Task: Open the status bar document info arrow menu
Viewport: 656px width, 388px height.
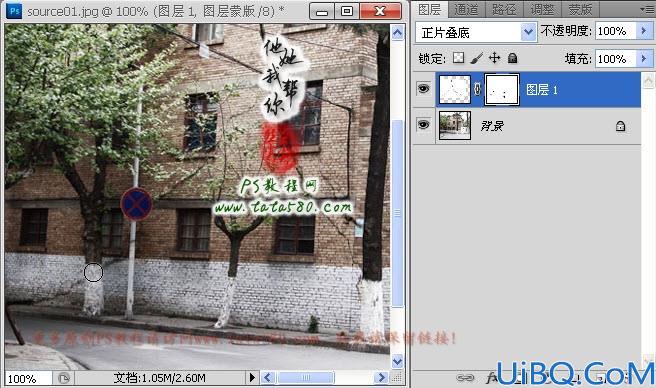Action: click(x=252, y=378)
